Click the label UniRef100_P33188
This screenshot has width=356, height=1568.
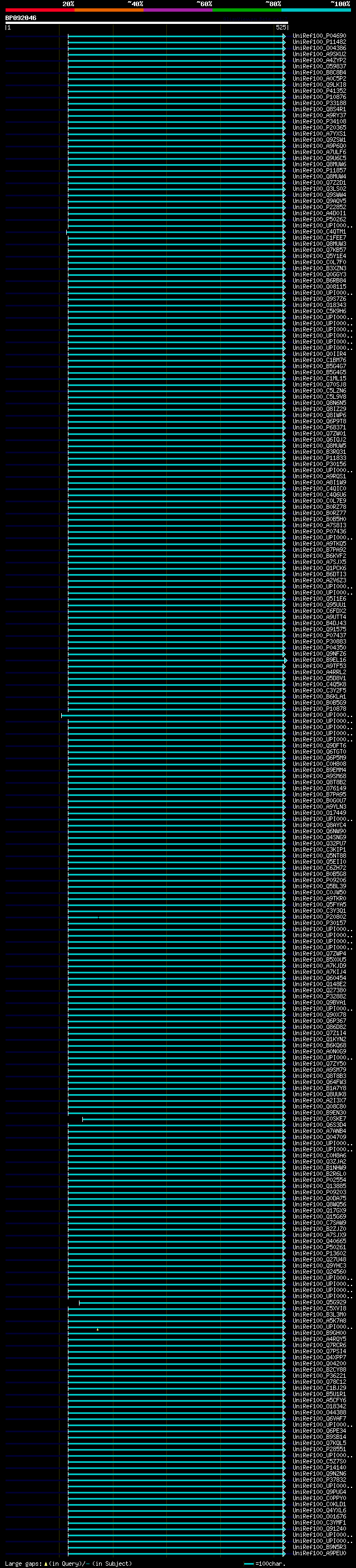319,103
